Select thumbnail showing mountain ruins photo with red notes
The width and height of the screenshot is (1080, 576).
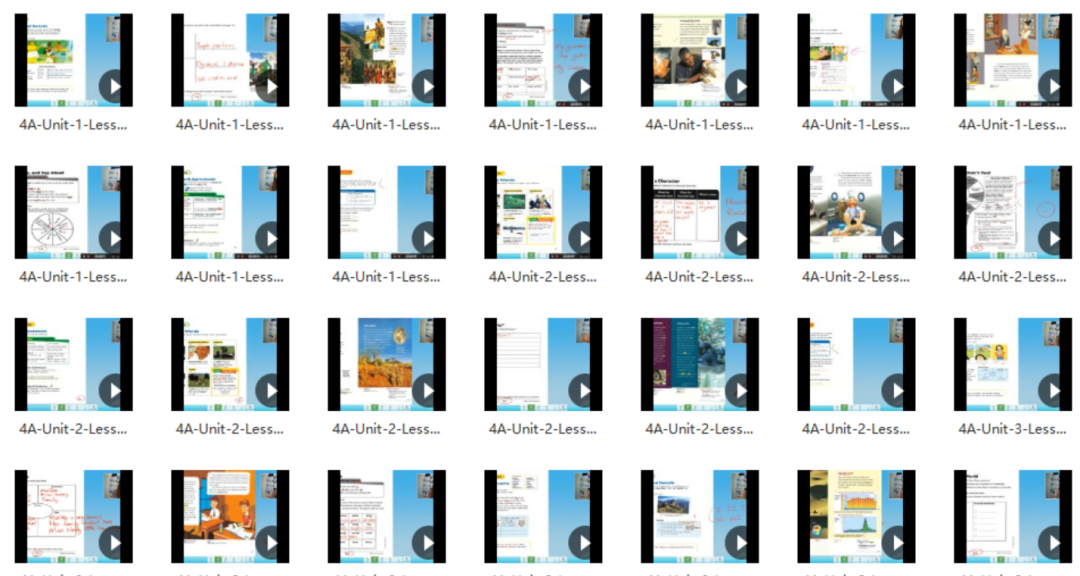click(700, 517)
